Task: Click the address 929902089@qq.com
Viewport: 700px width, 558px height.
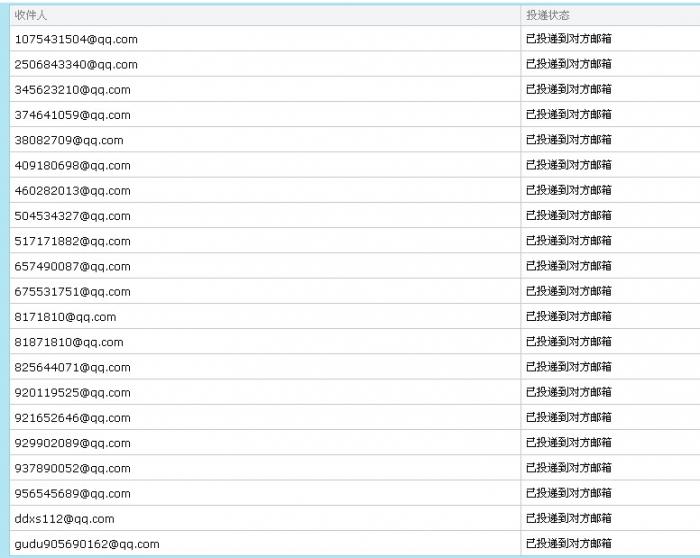Action: (x=72, y=443)
